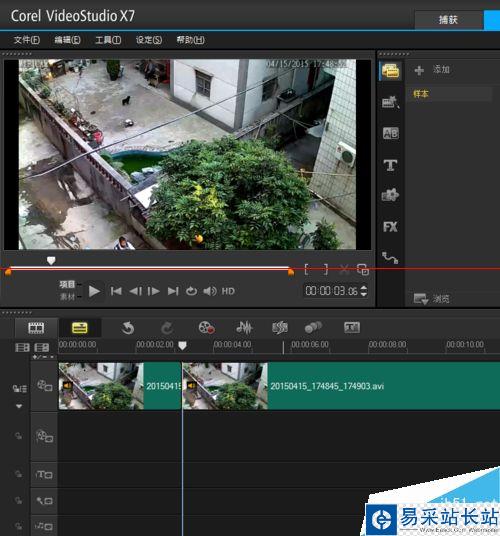Switch to the 捕获 (Capture) tab
Screen dimensions: 500x536
tap(448, 20)
